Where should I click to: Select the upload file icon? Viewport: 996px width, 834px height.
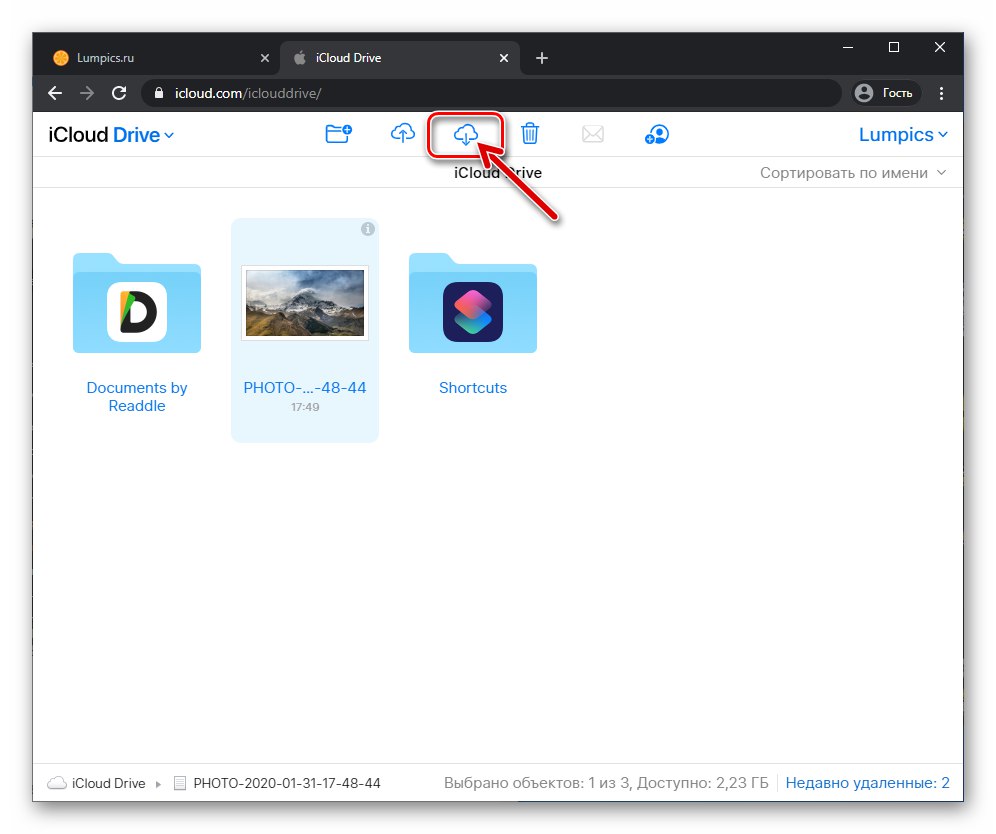click(402, 133)
